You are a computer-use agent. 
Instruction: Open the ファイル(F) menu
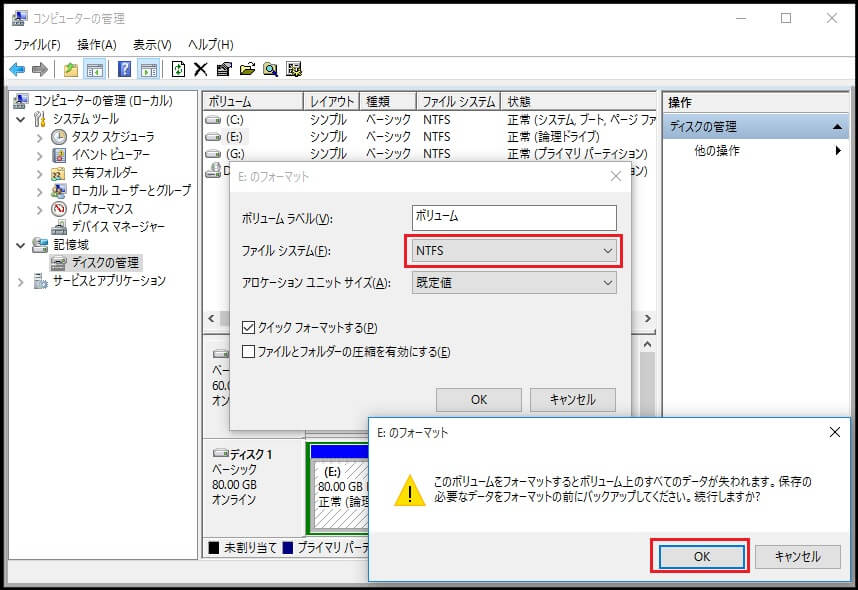(37, 44)
